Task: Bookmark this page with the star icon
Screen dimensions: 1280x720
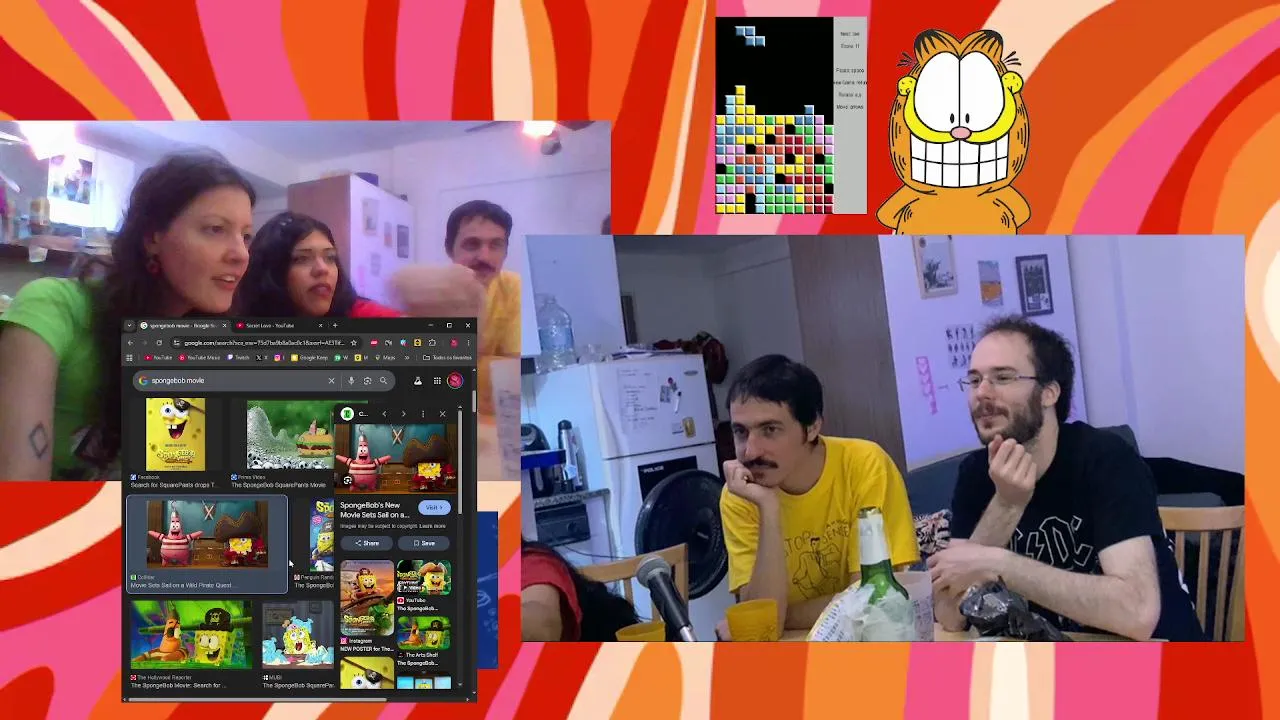Action: pos(353,343)
